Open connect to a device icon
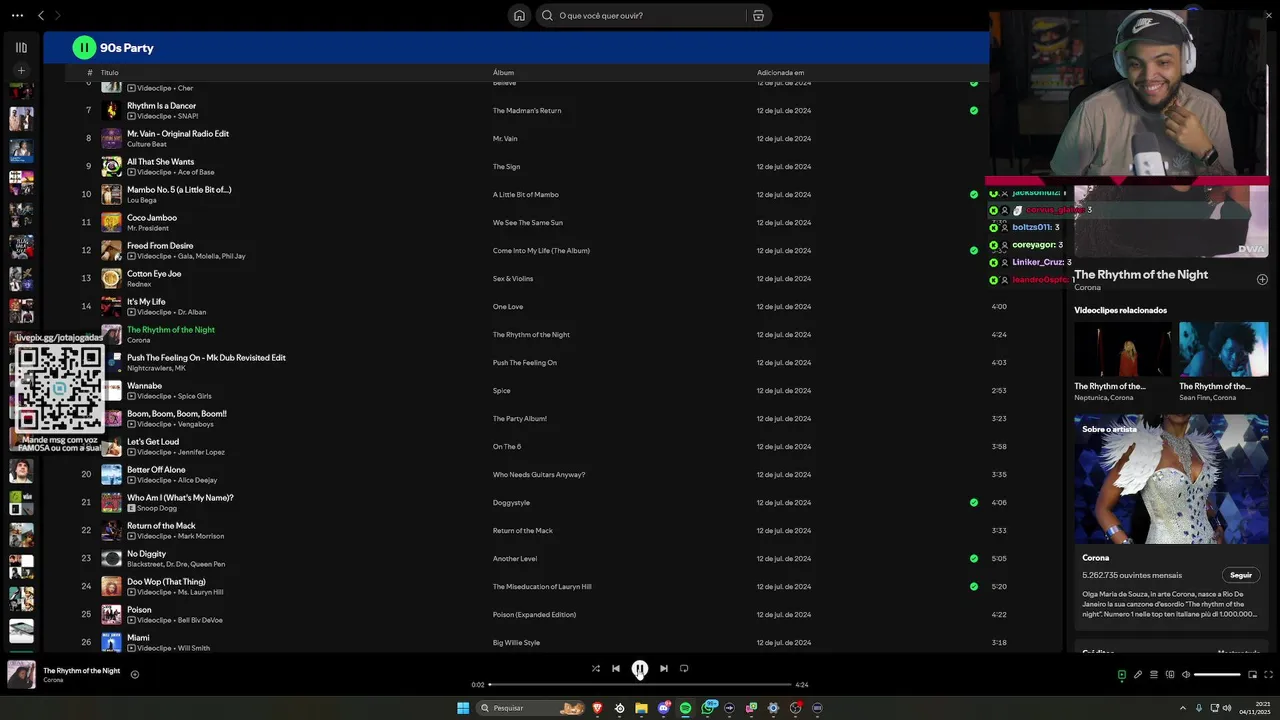Image resolution: width=1280 pixels, height=720 pixels. tap(1170, 674)
